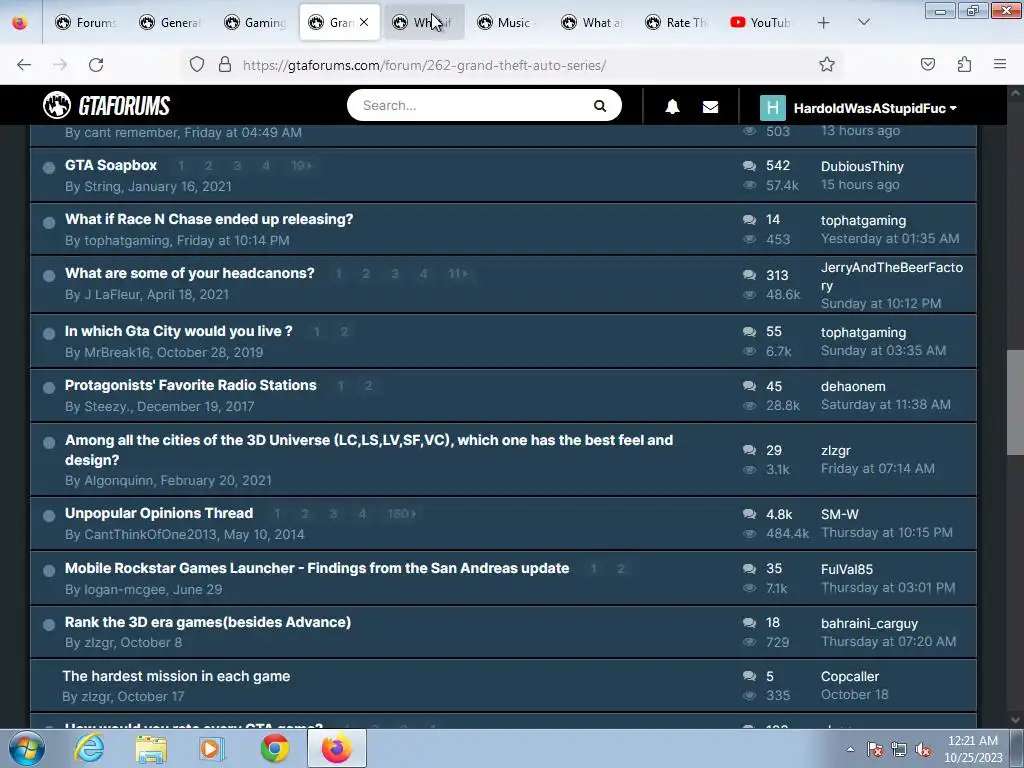Click the site security padlock icon
The image size is (1024, 768).
click(x=225, y=65)
